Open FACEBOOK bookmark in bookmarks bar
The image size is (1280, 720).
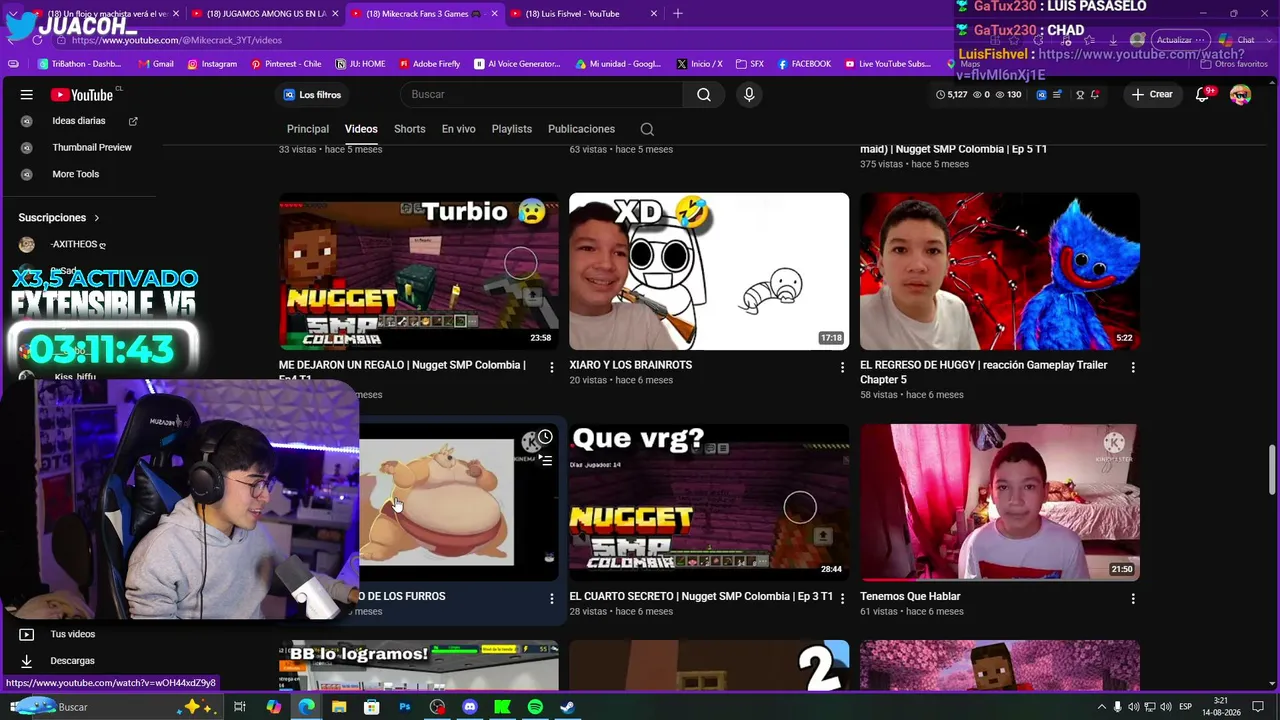click(x=804, y=64)
